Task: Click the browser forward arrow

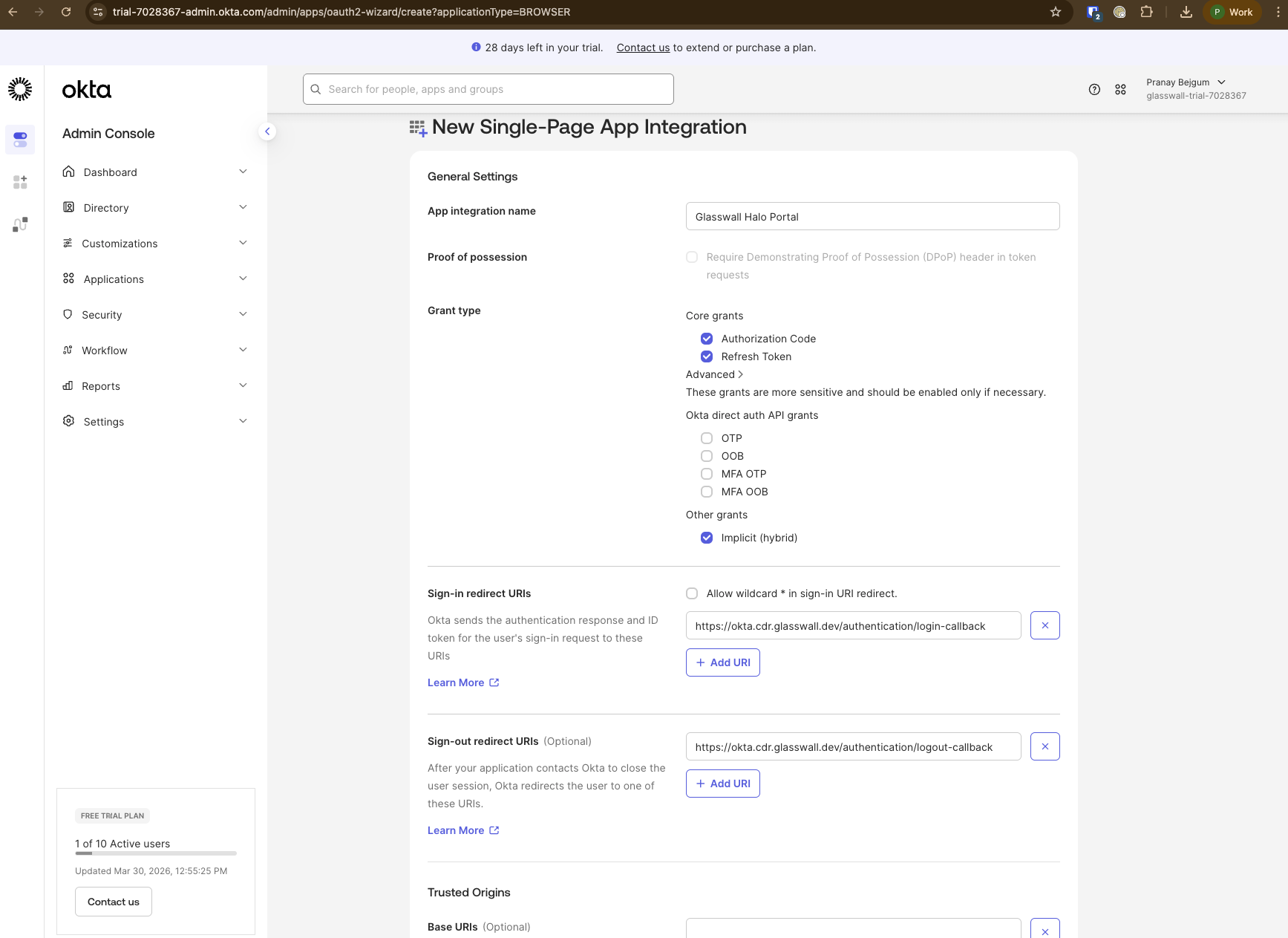Action: (39, 12)
